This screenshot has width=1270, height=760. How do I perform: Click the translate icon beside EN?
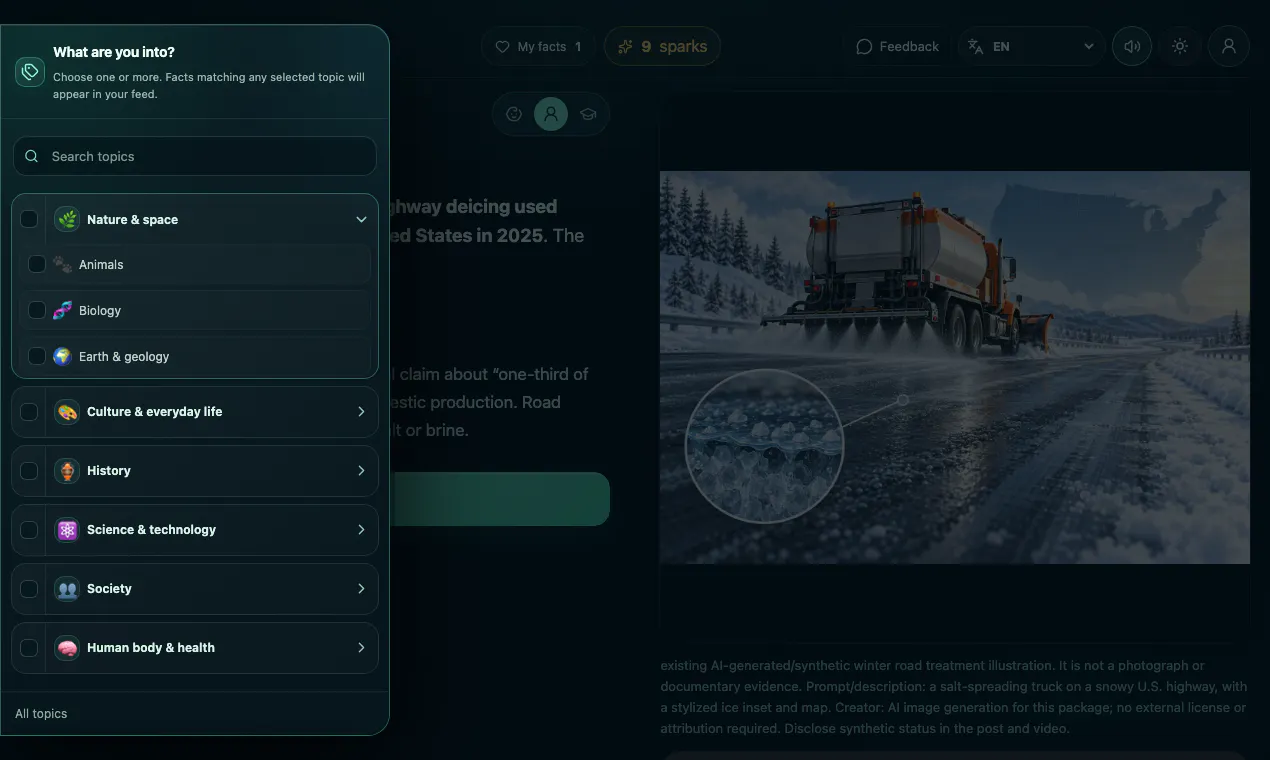976,47
